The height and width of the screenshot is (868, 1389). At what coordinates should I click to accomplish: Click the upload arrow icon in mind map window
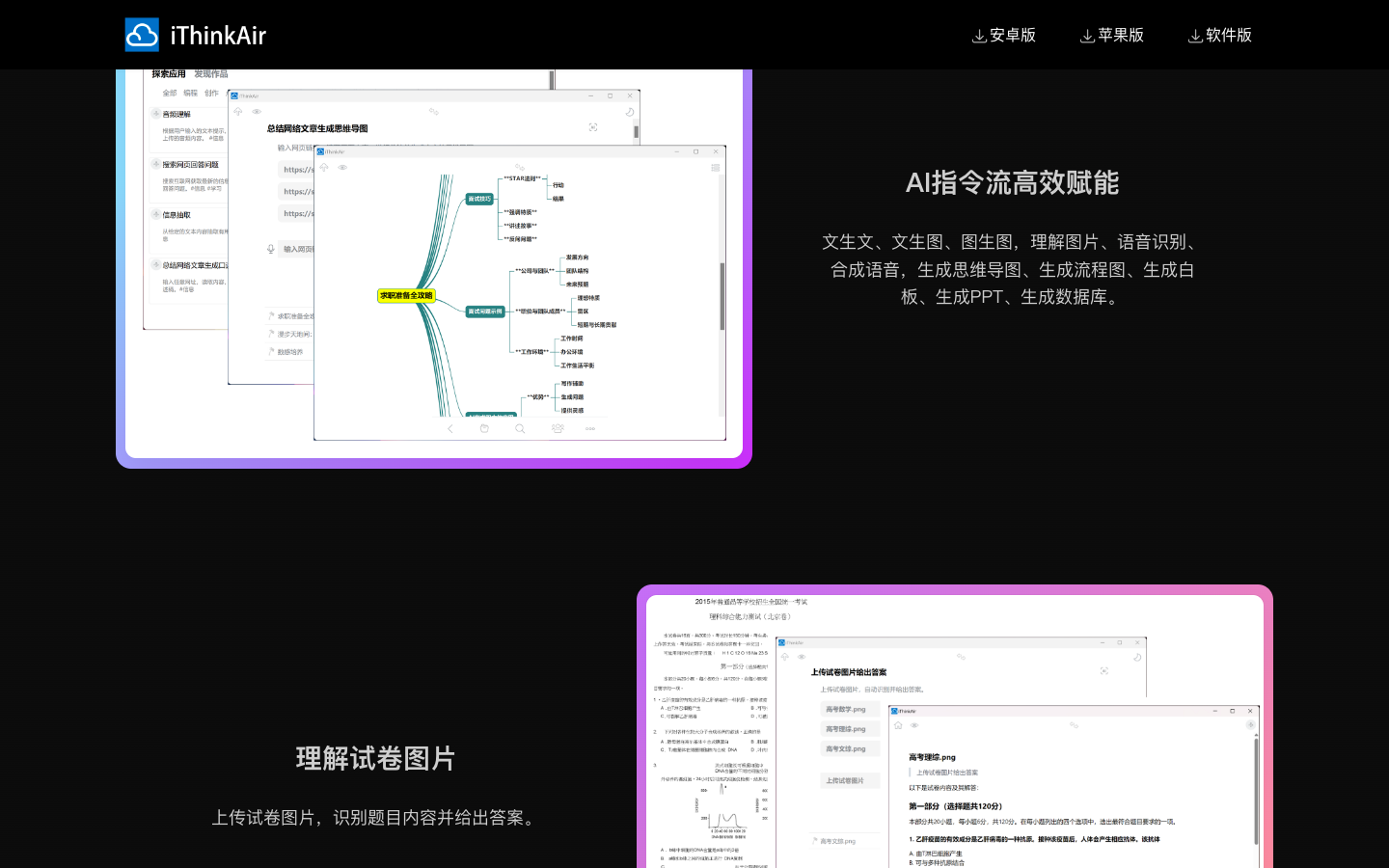click(x=324, y=167)
